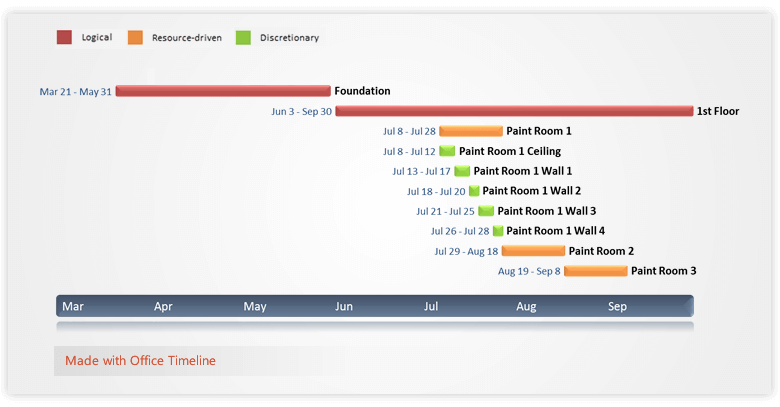Select the green Paint Room 1 Wall 3 bar

click(486, 211)
